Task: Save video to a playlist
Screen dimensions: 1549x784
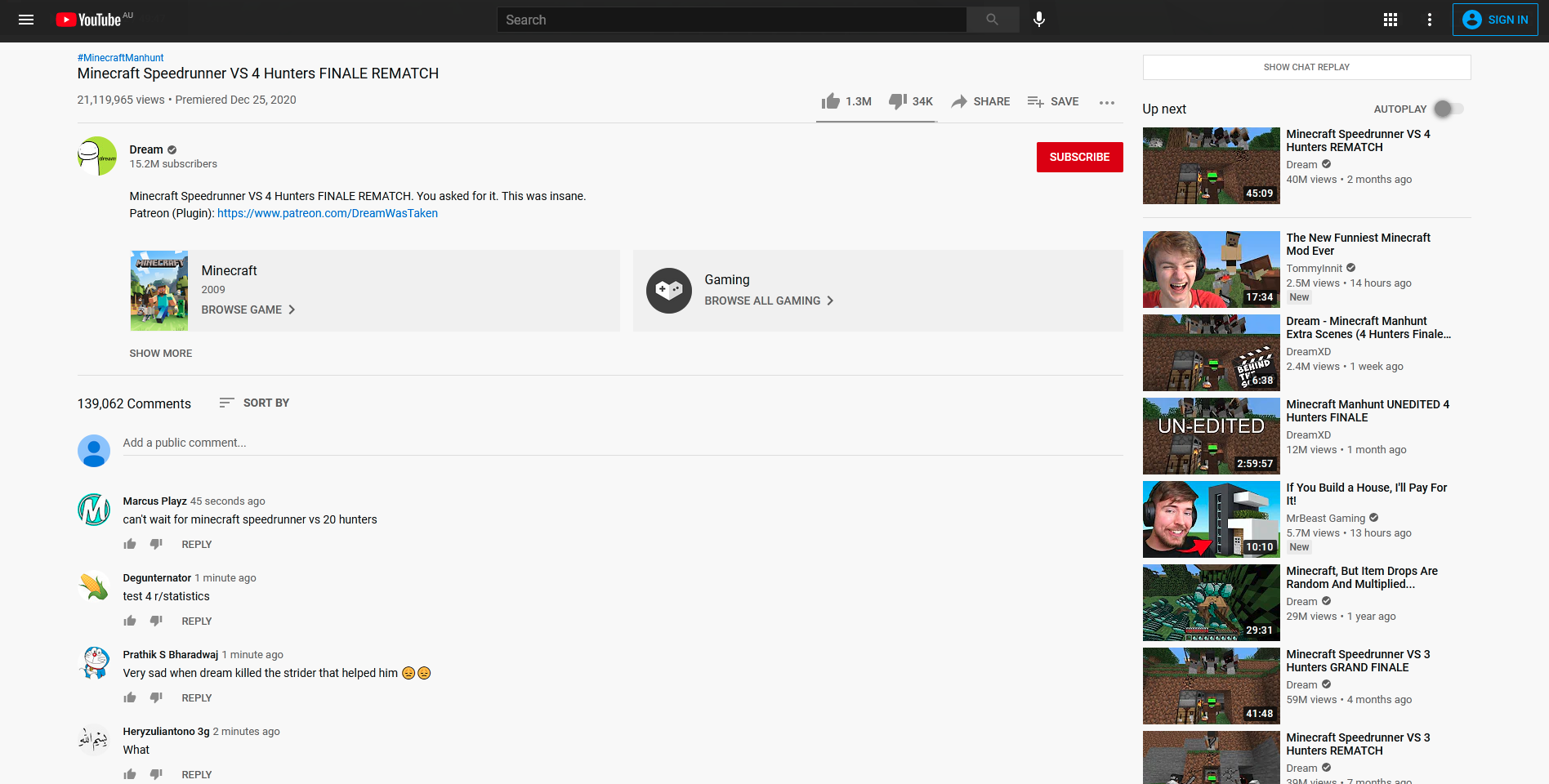Action: click(1053, 101)
